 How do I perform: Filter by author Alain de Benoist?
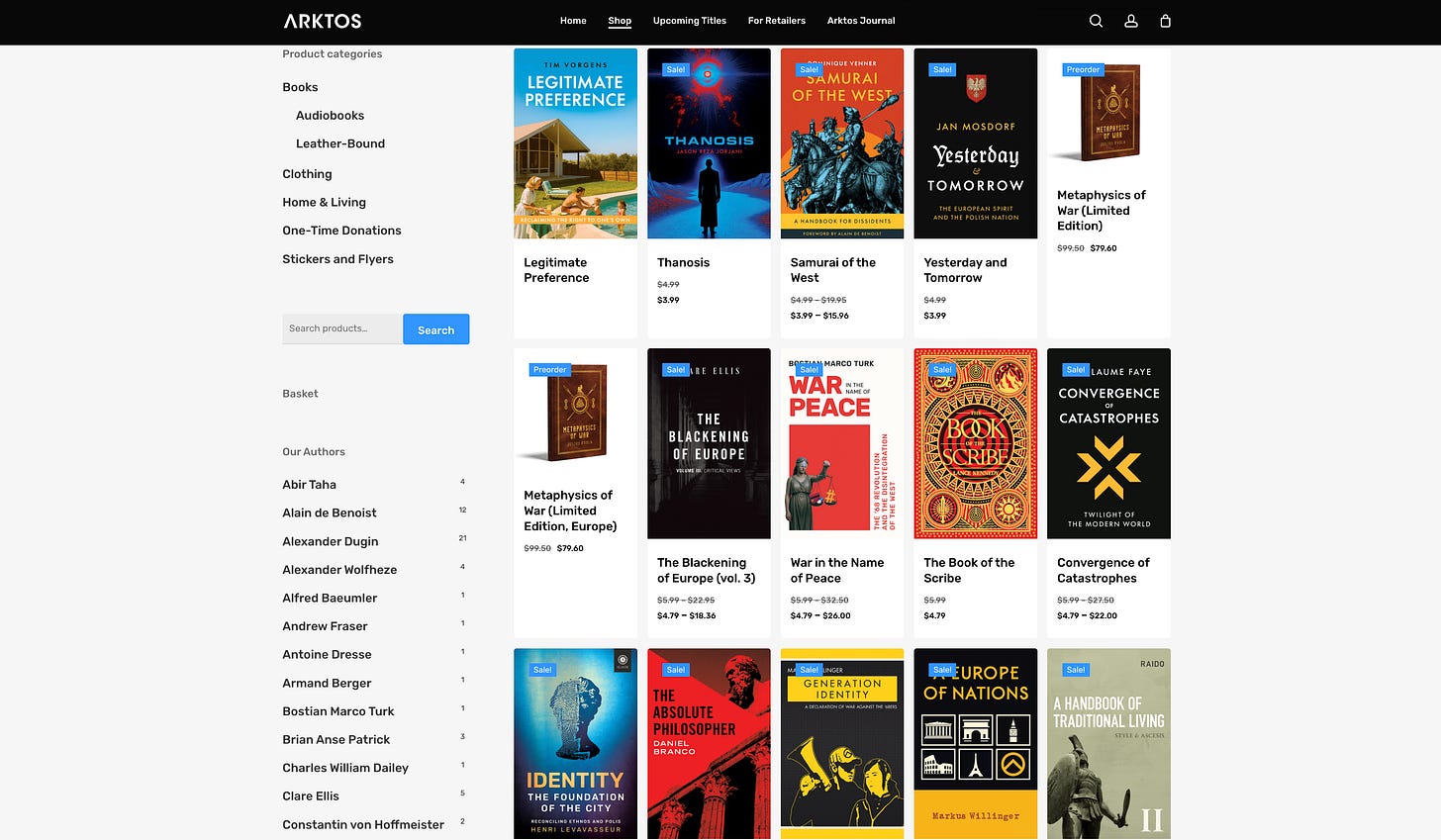[x=330, y=513]
